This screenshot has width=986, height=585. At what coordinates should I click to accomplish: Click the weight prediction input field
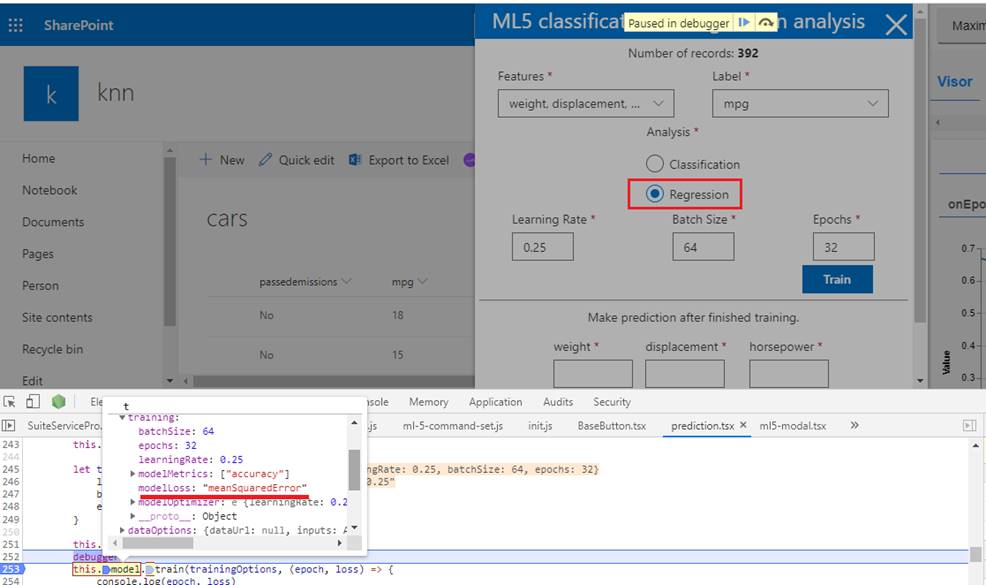coord(593,374)
